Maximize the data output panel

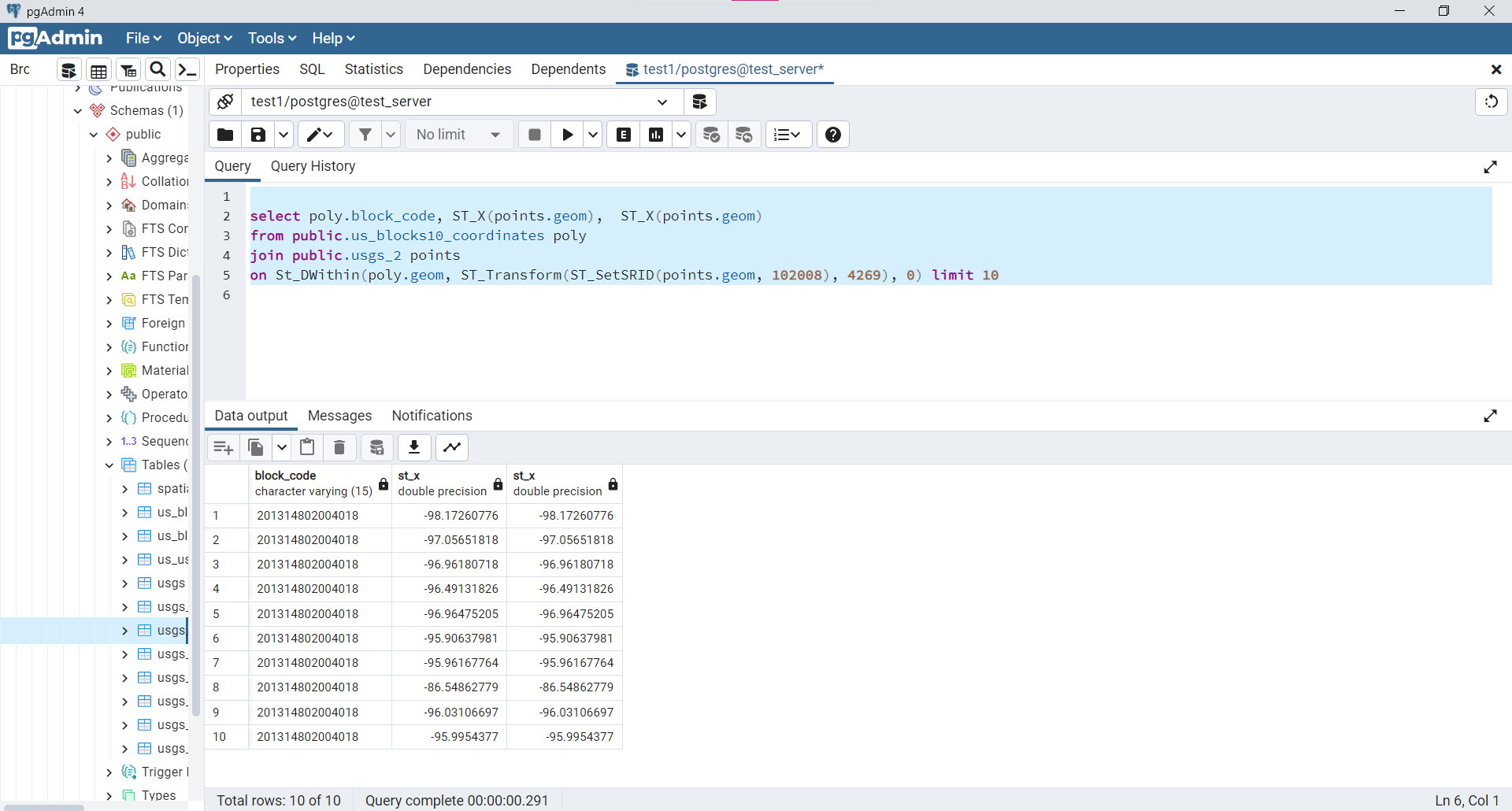[1490, 416]
